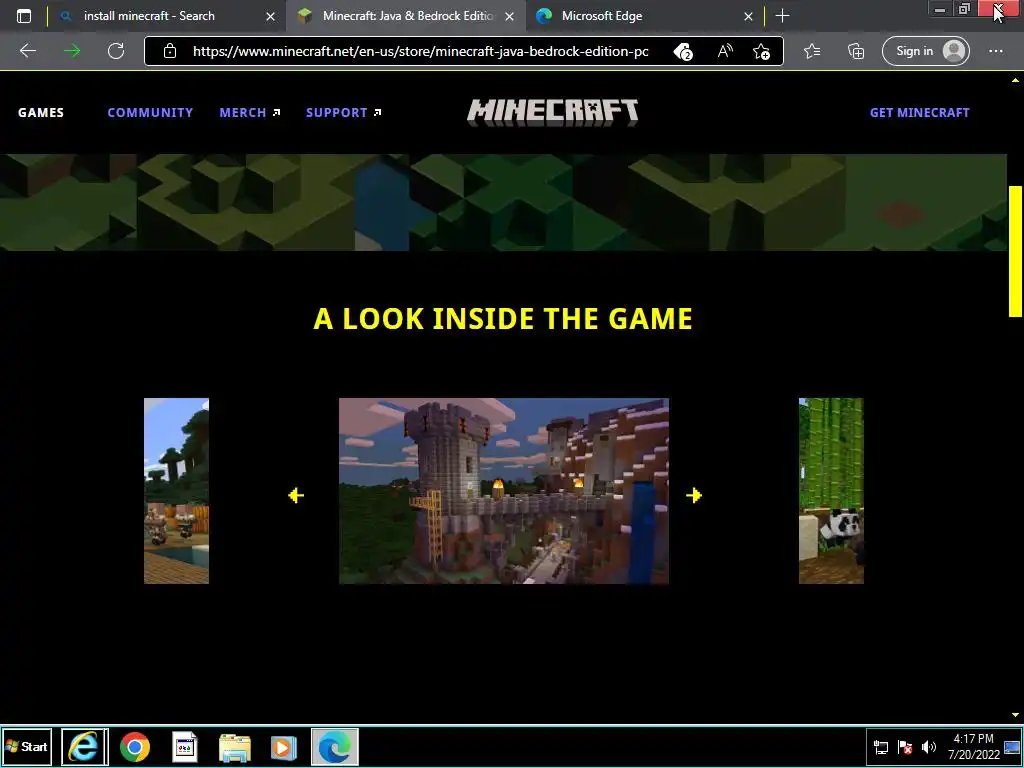Viewport: 1024px width, 768px height.
Task: Open the tab actions menu icon
Action: 24,16
